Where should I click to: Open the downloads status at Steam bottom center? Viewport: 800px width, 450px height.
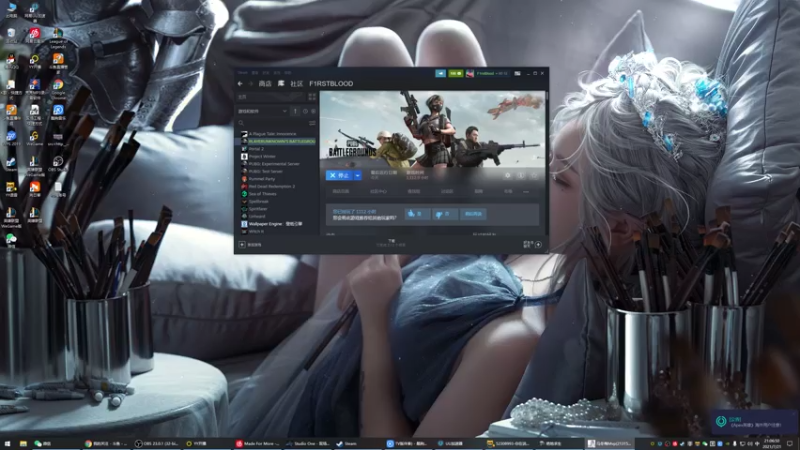click(391, 243)
